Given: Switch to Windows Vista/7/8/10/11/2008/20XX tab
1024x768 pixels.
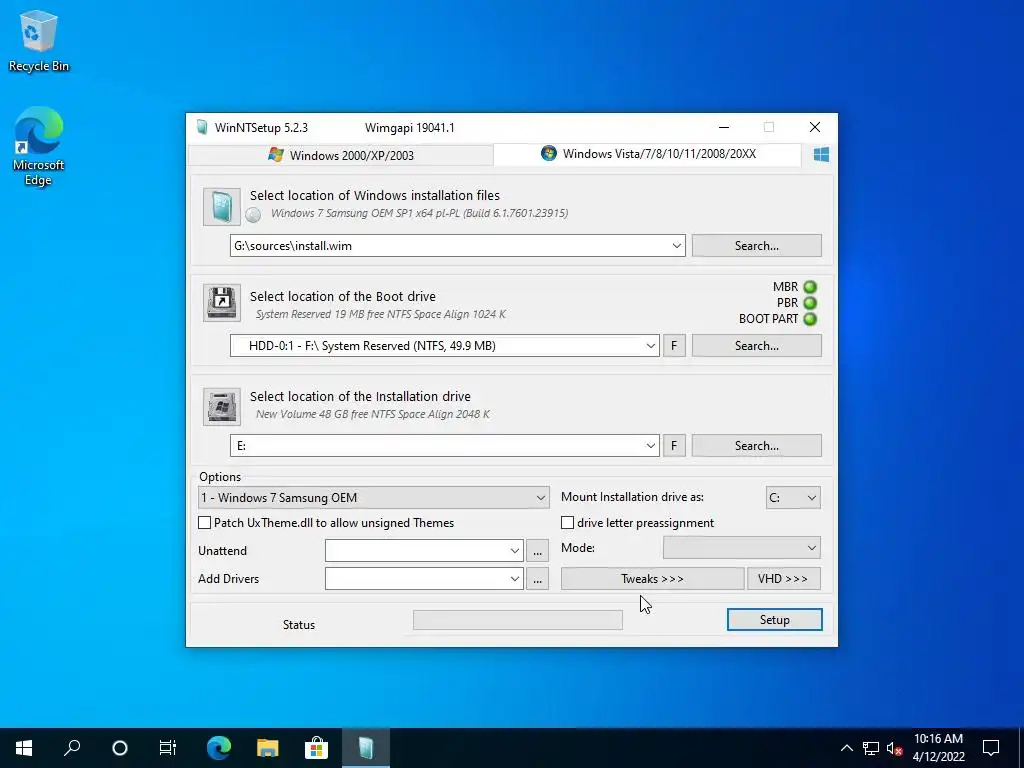Looking at the screenshot, I should [648, 154].
